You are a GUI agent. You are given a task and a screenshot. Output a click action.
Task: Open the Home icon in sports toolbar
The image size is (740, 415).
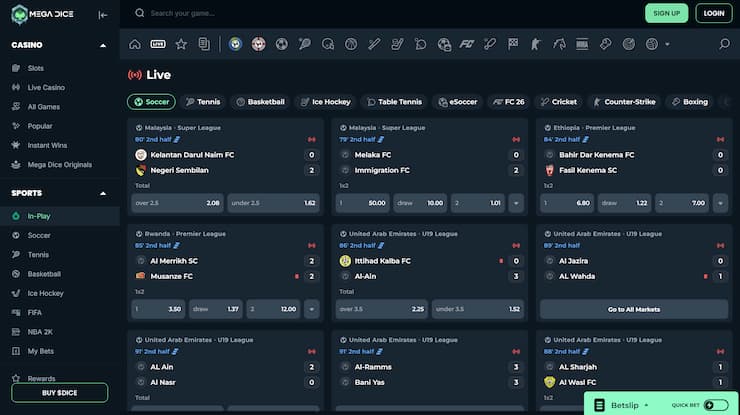click(x=135, y=44)
